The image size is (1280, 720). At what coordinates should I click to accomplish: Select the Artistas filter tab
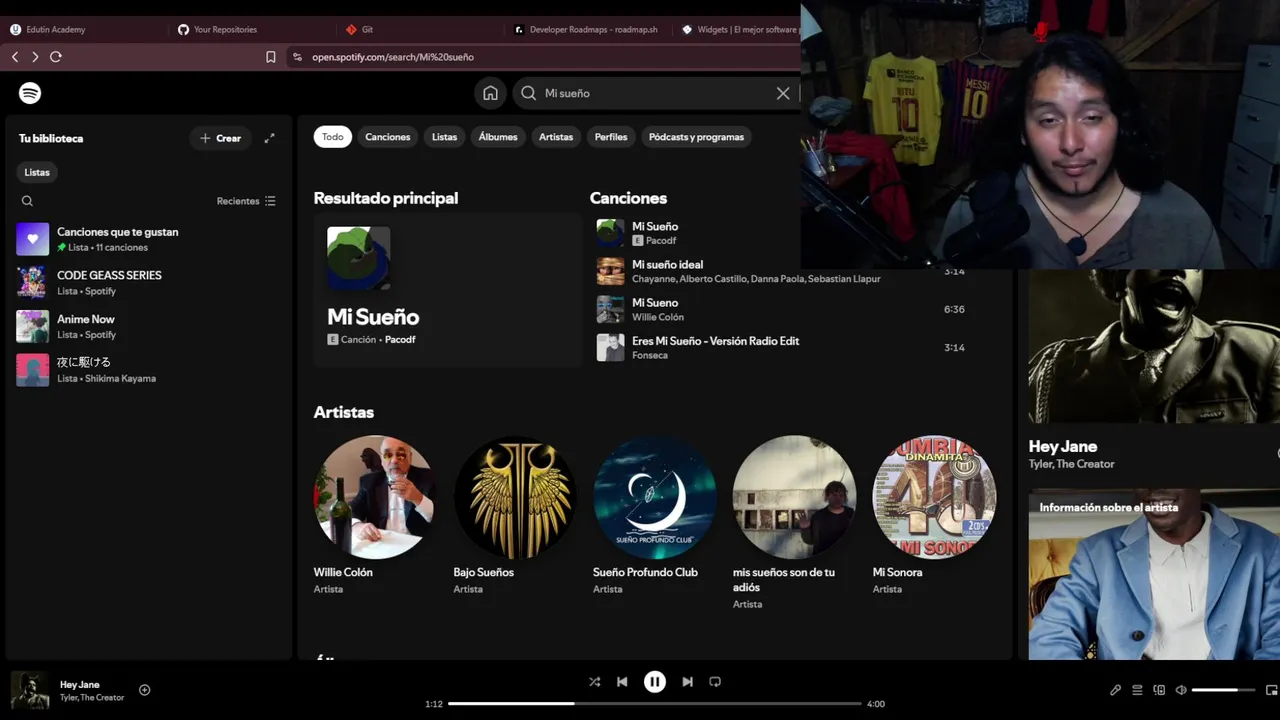(556, 137)
